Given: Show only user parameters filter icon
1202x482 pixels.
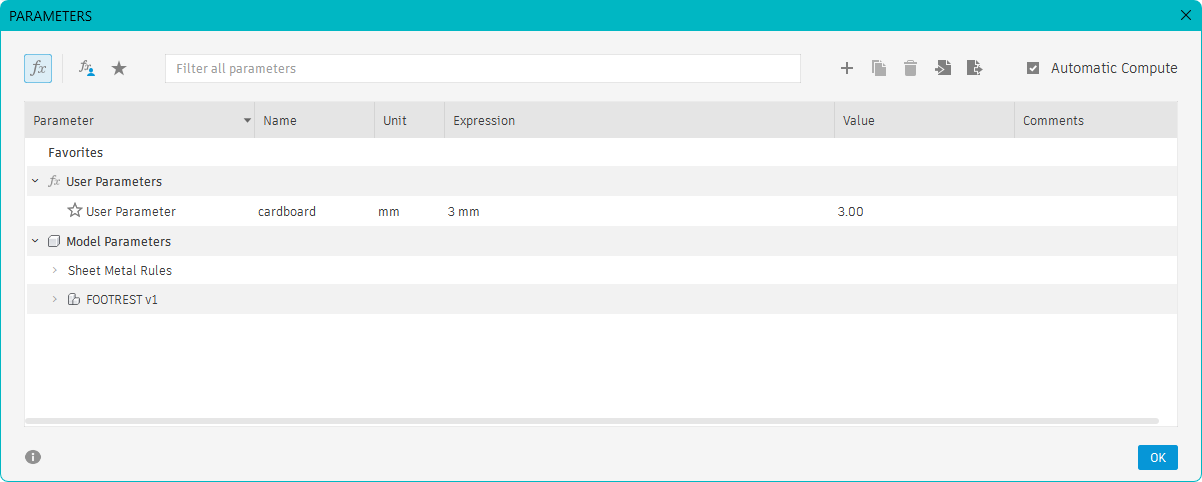Looking at the screenshot, I should click(x=87, y=68).
